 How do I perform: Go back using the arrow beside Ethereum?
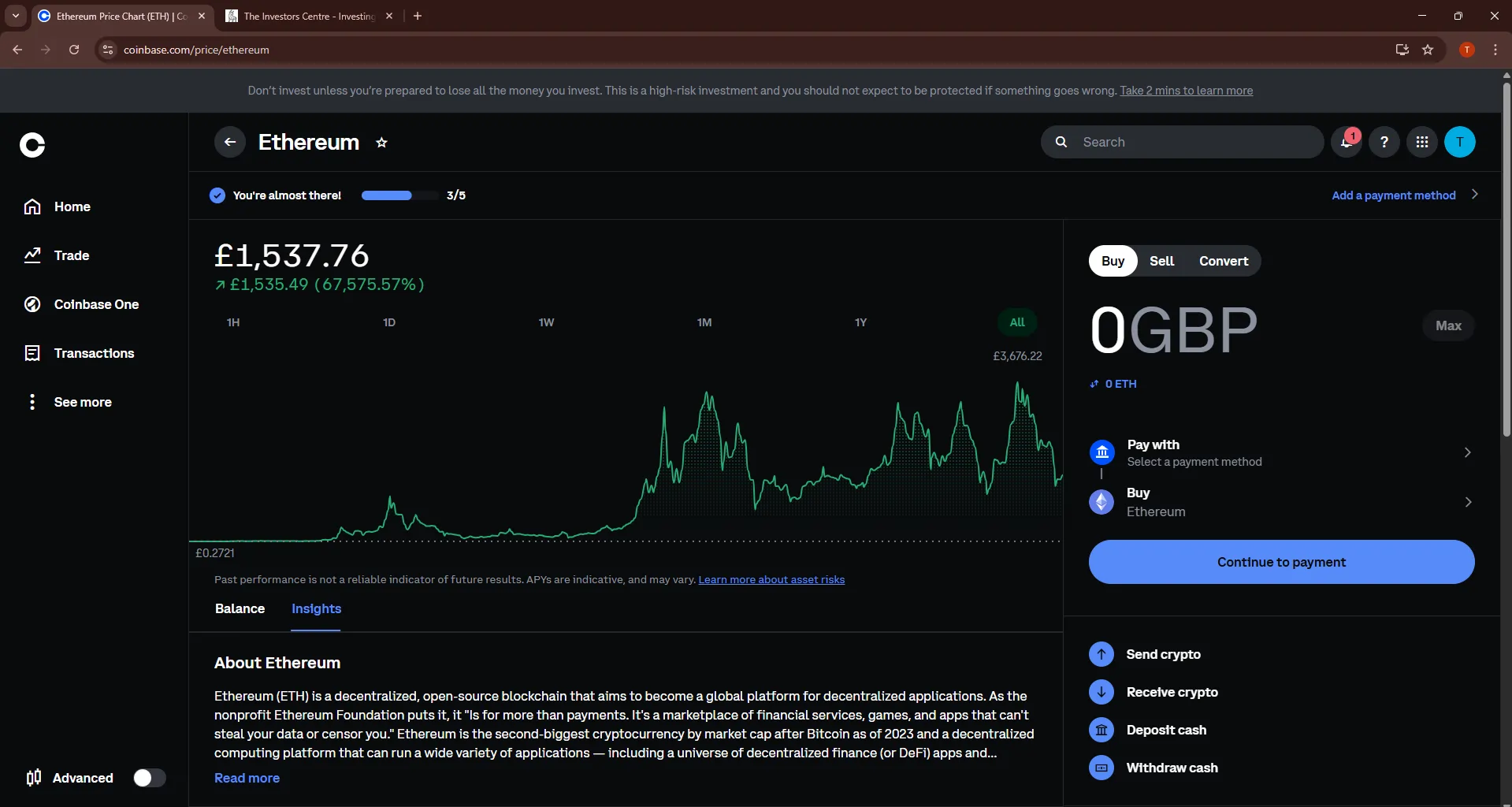click(x=230, y=142)
